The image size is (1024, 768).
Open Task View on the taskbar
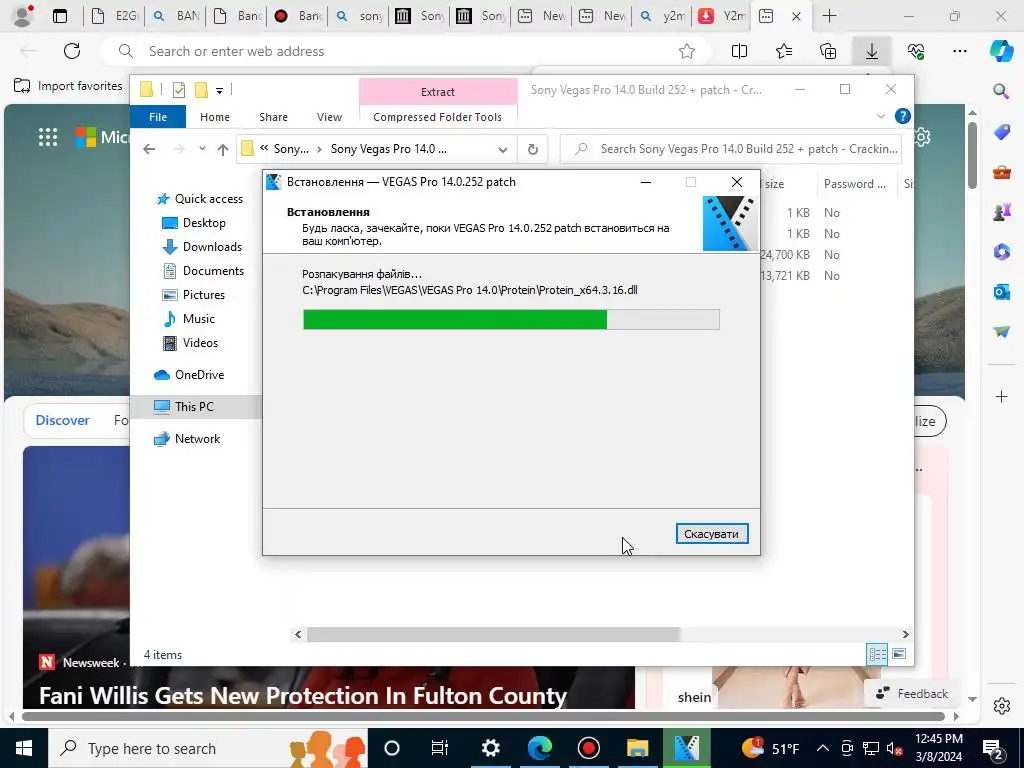[440, 748]
